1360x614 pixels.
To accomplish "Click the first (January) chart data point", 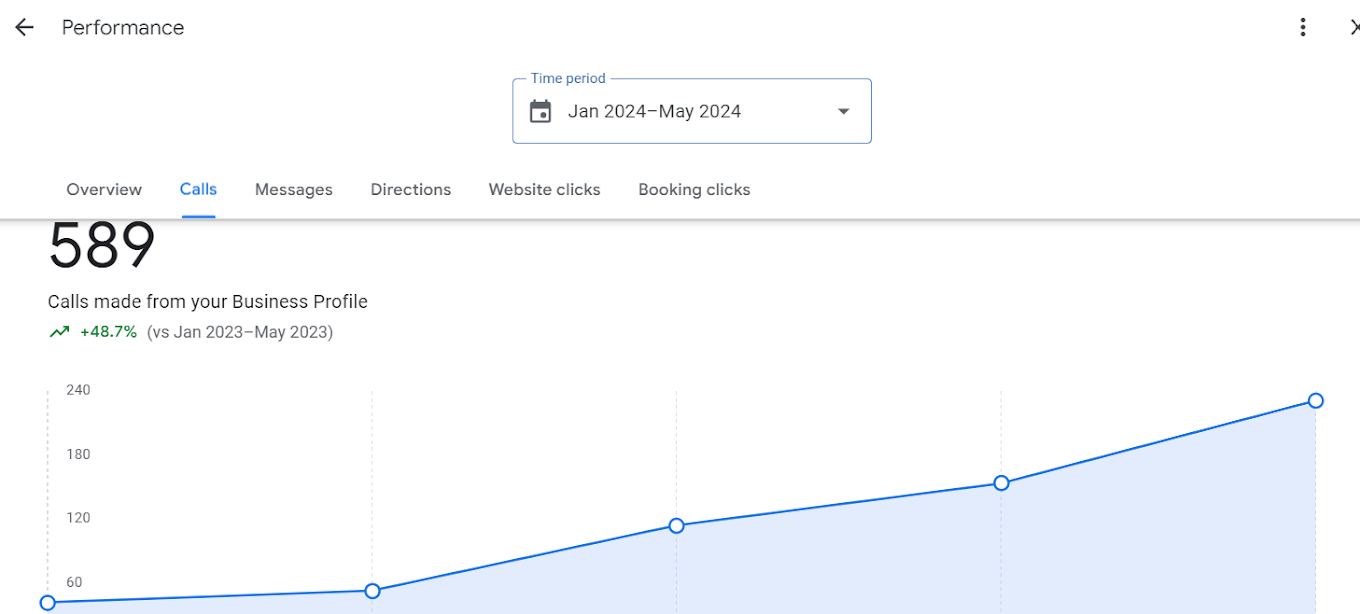I will click(x=48, y=602).
